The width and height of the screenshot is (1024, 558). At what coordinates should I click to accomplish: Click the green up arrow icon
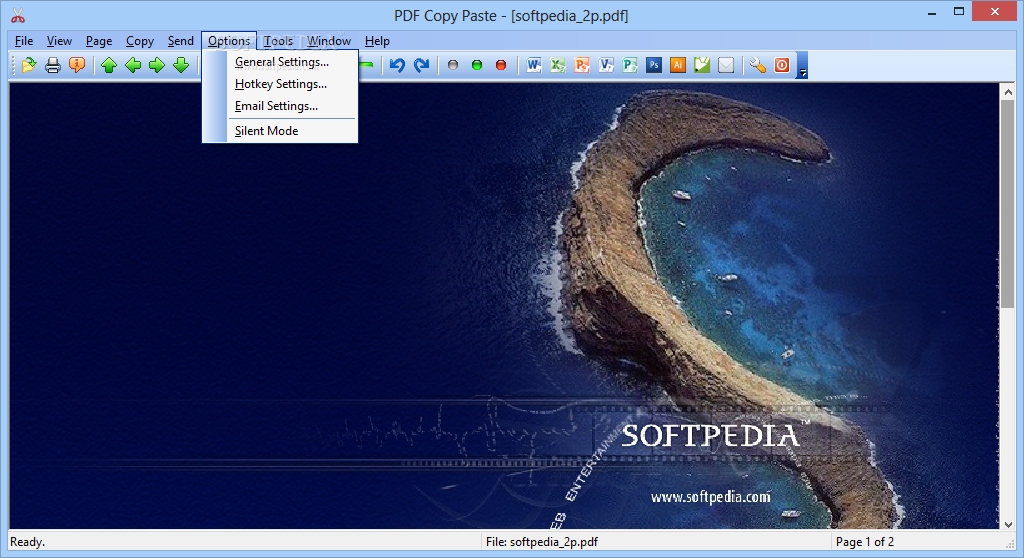click(109, 65)
